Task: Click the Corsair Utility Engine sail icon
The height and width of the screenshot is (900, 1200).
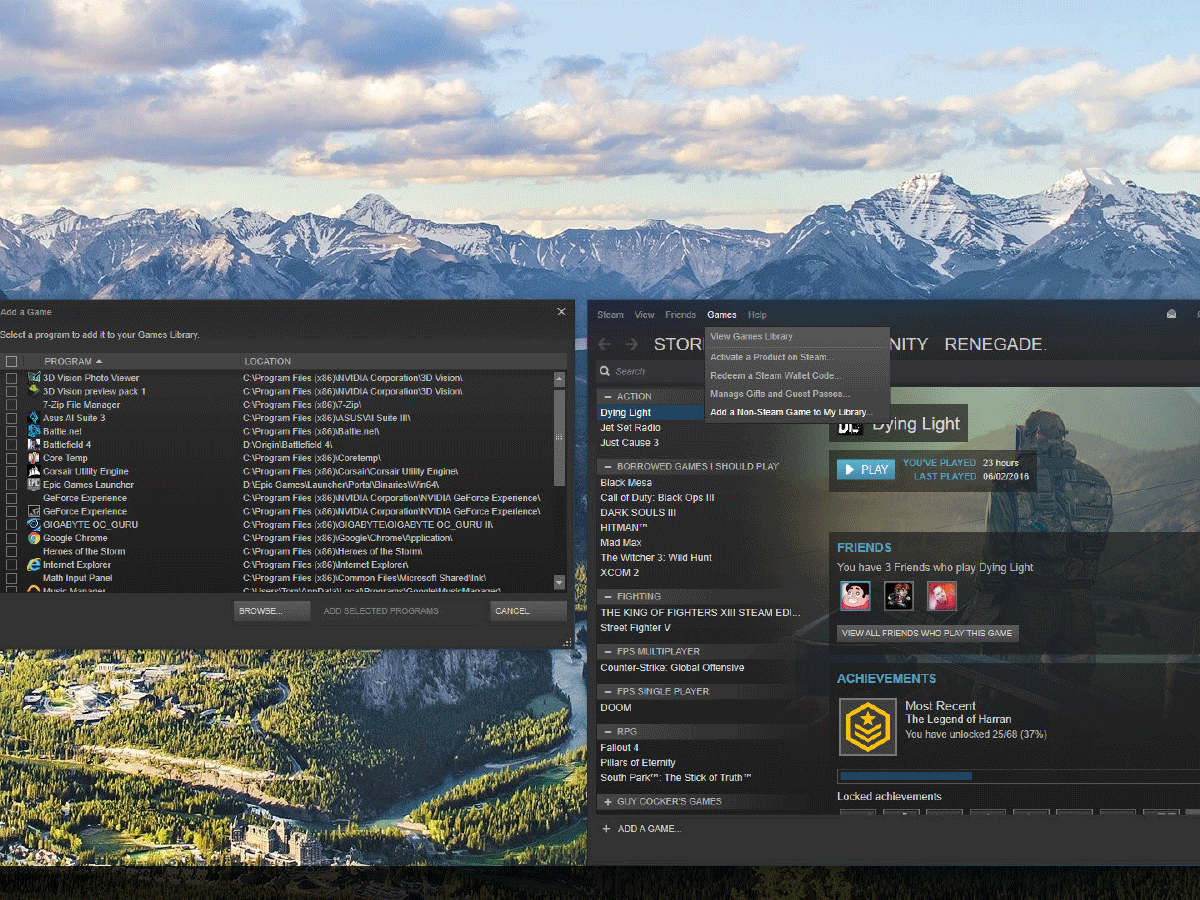Action: [x=34, y=471]
